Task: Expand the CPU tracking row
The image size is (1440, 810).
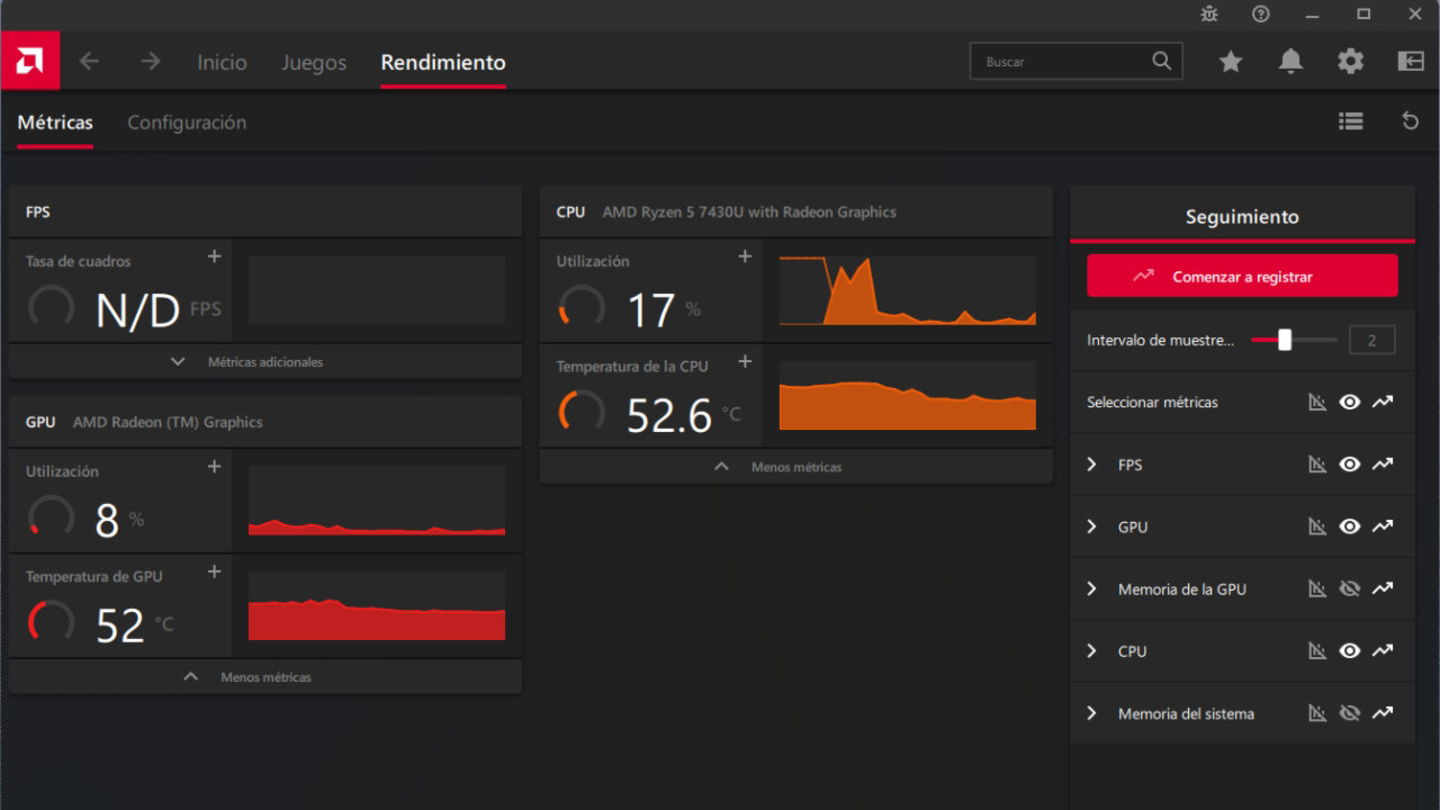Action: pos(1092,651)
